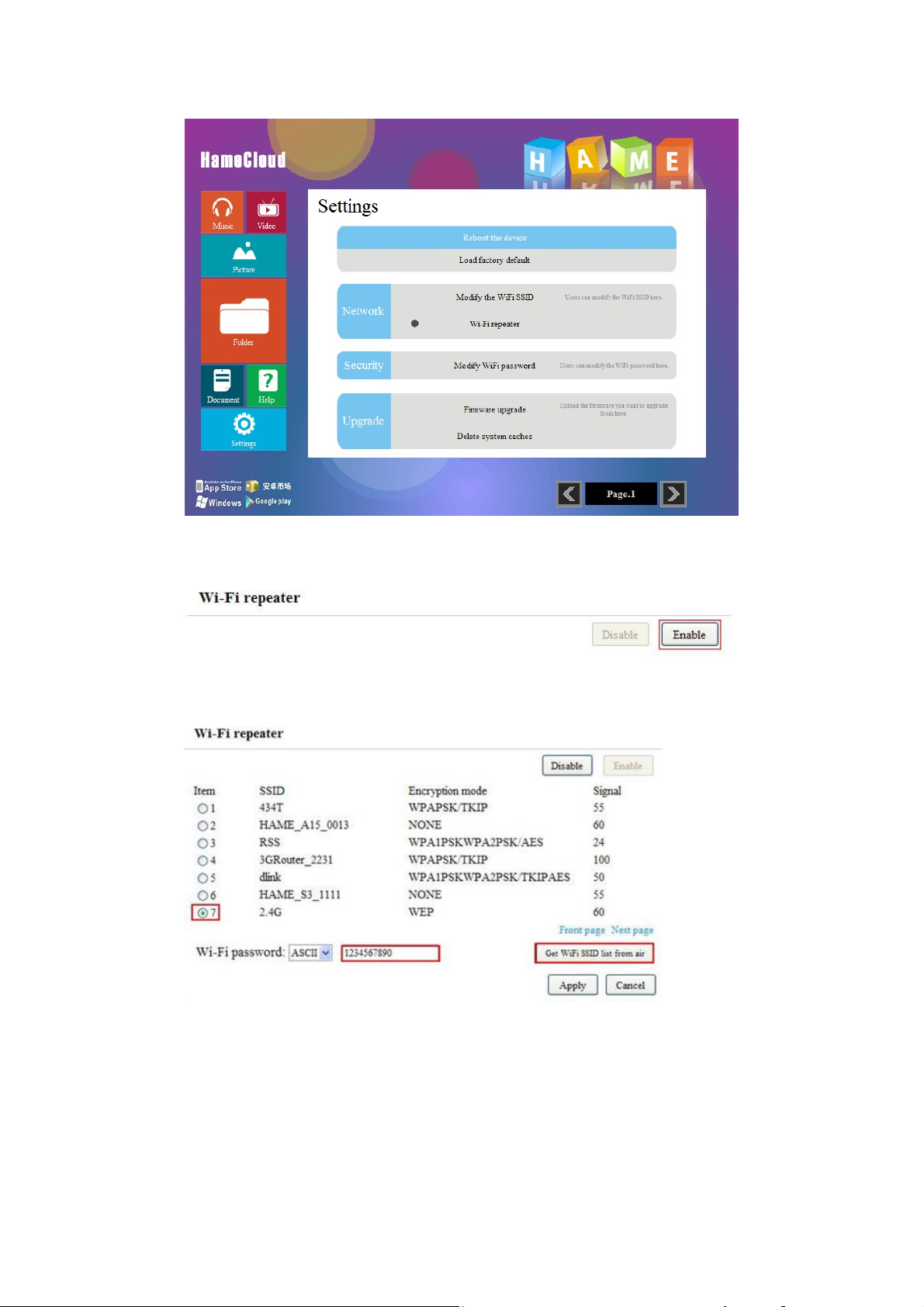Go to next page arrow
Screen dimensions: 924x1307
click(673, 494)
